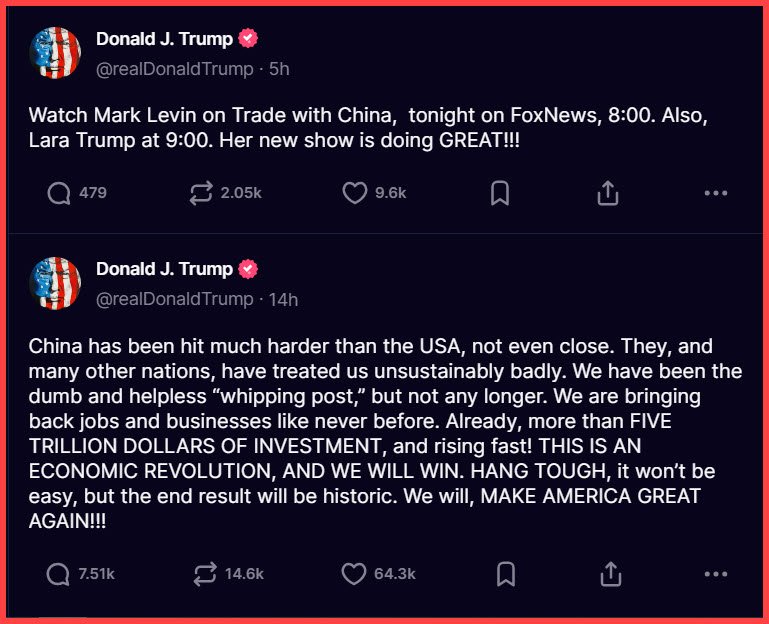This screenshot has height=624, width=769.
Task: Like the post about Lara Trump's show
Action: point(355,193)
